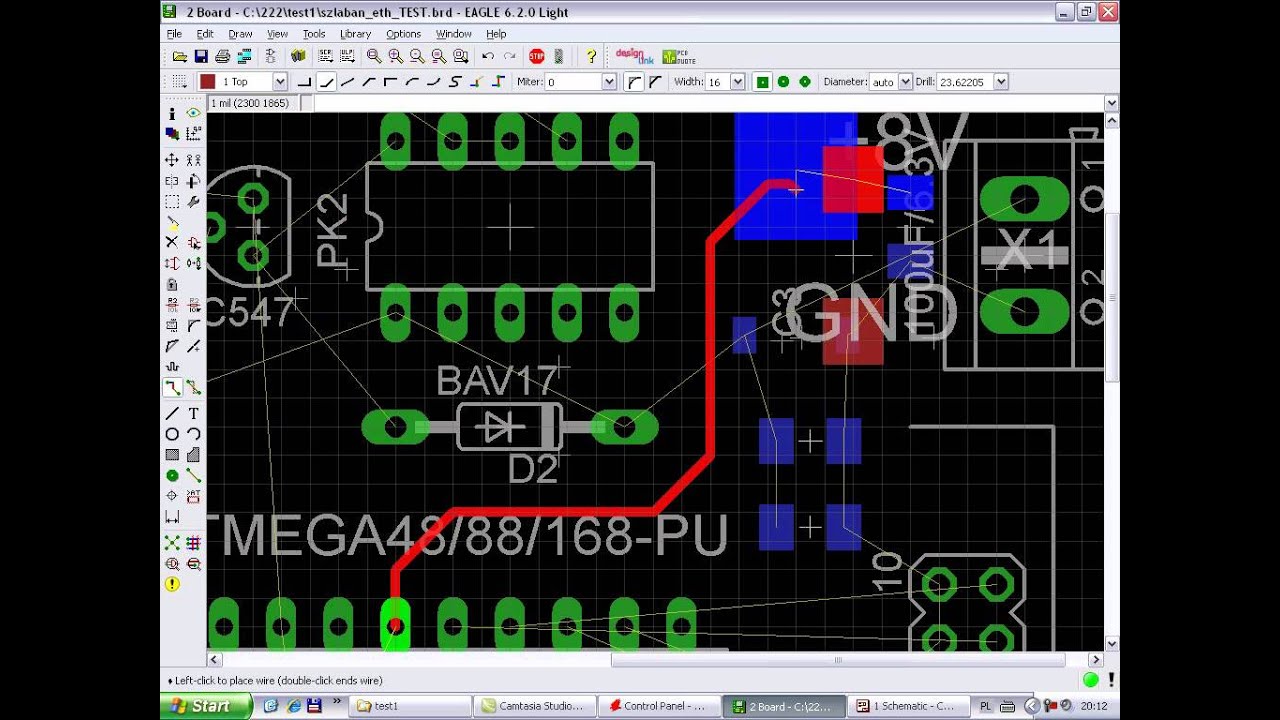Open the Draw menu

point(240,34)
